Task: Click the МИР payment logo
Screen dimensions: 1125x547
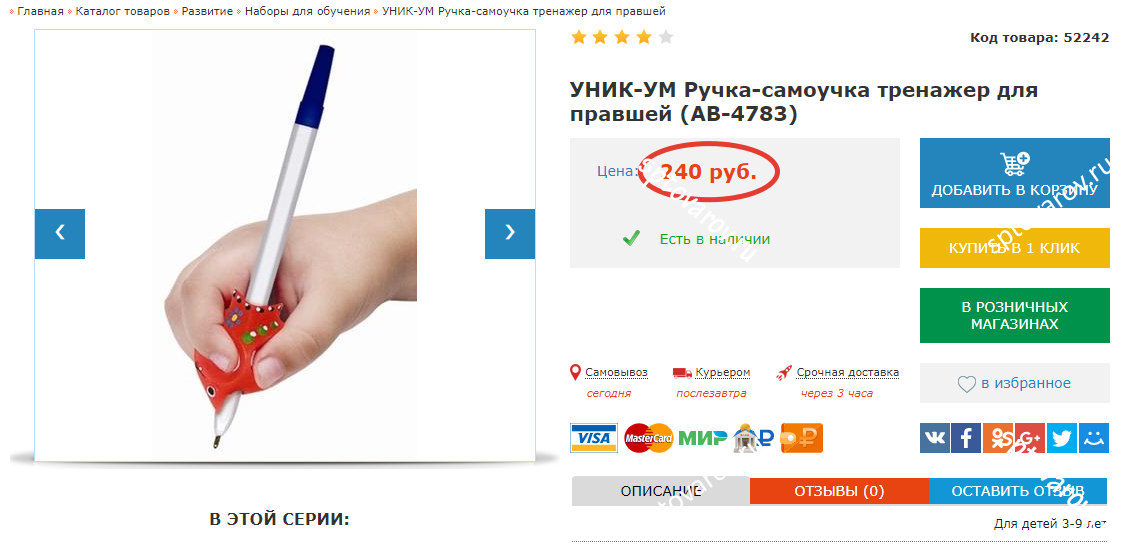Action: pyautogui.click(x=703, y=438)
